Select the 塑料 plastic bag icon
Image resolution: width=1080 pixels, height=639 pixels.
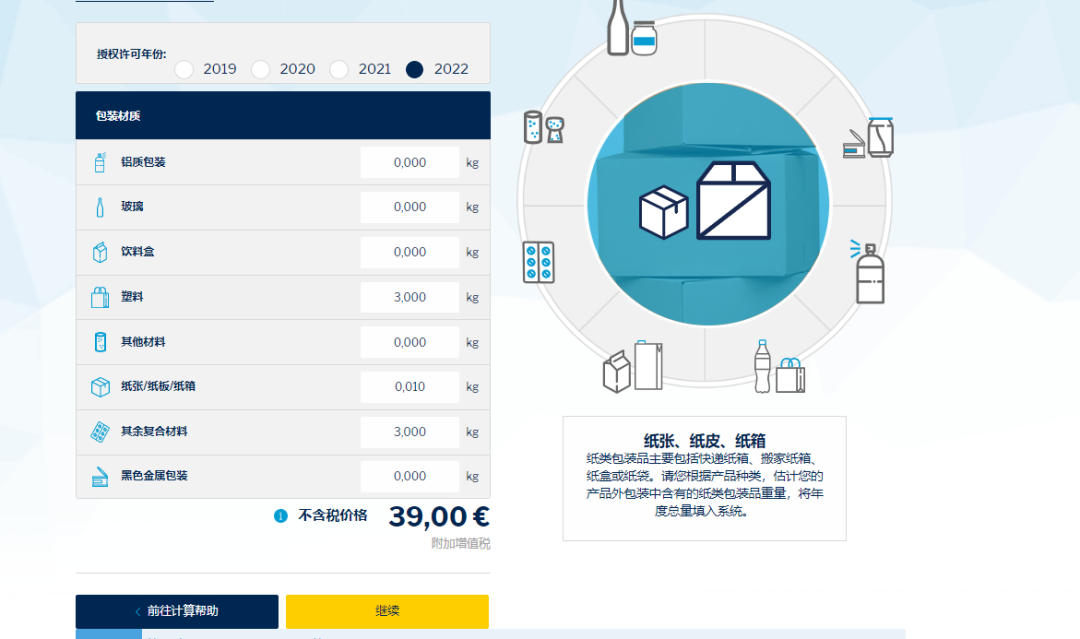click(x=98, y=296)
